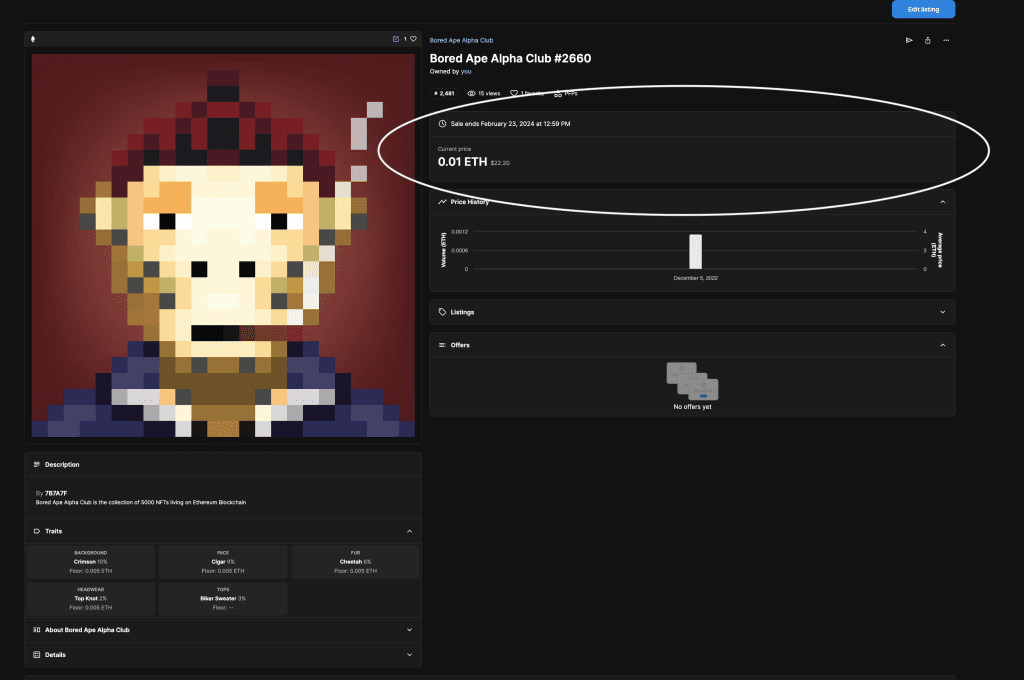The height and width of the screenshot is (680, 1024).
Task: Open the NFT image in a new tab
Action: click(x=396, y=39)
